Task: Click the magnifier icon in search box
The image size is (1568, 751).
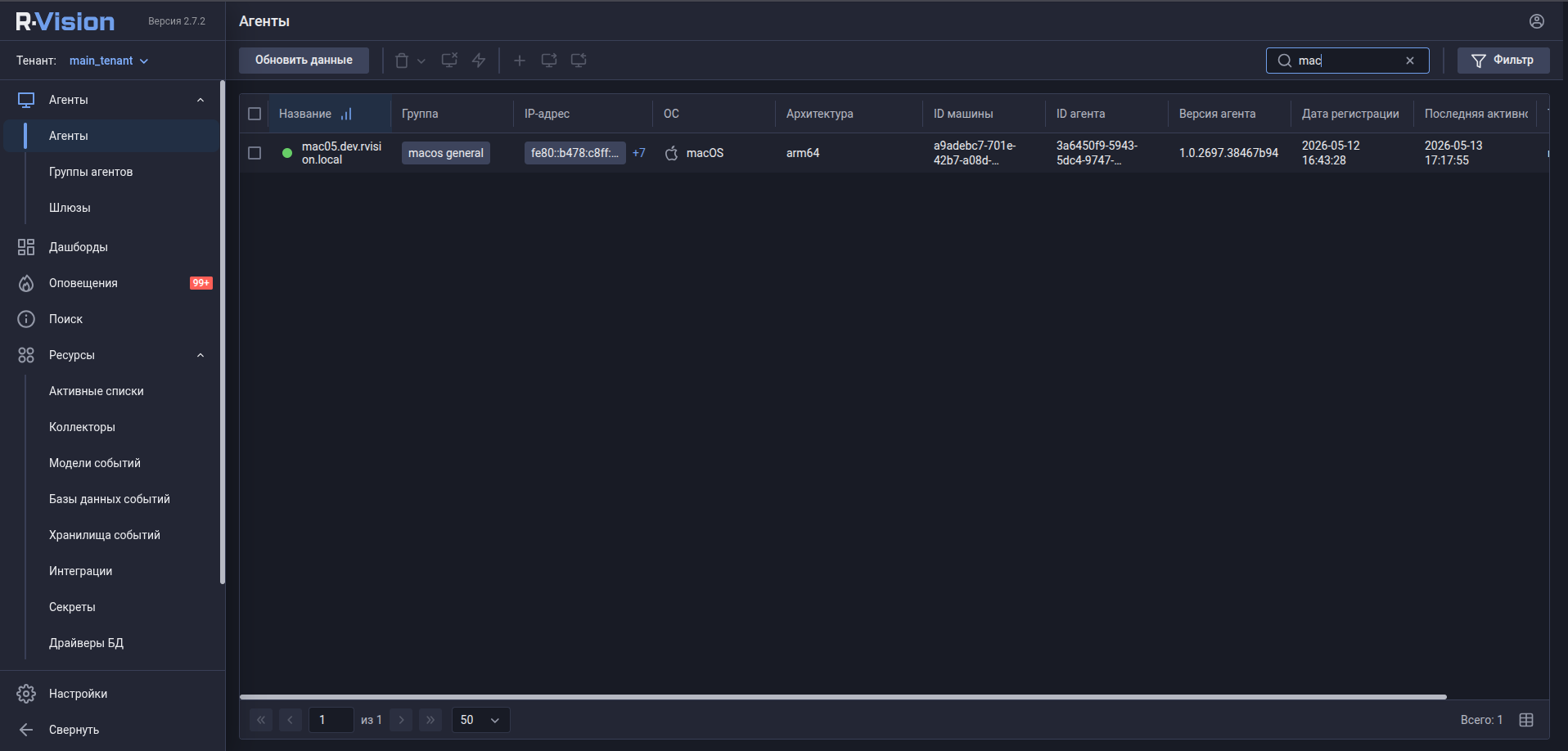Action: [x=1285, y=61]
